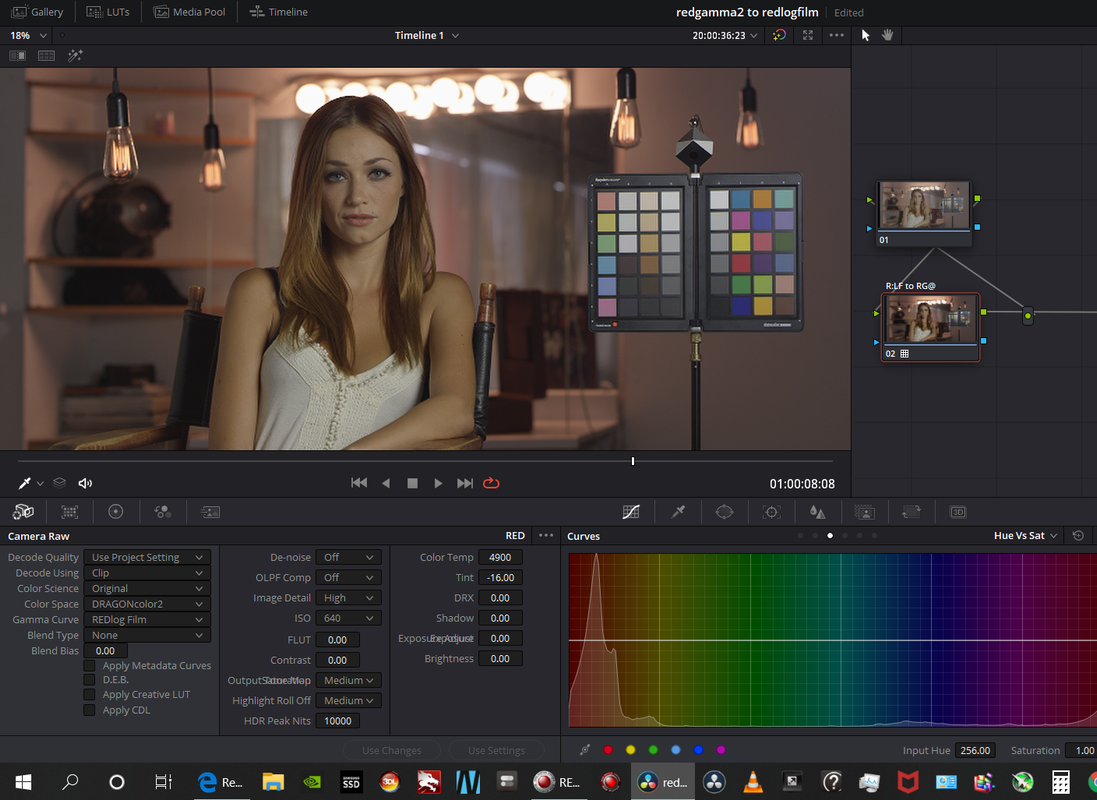Open the Tracker palette
This screenshot has height=800, width=1097.
(x=771, y=512)
